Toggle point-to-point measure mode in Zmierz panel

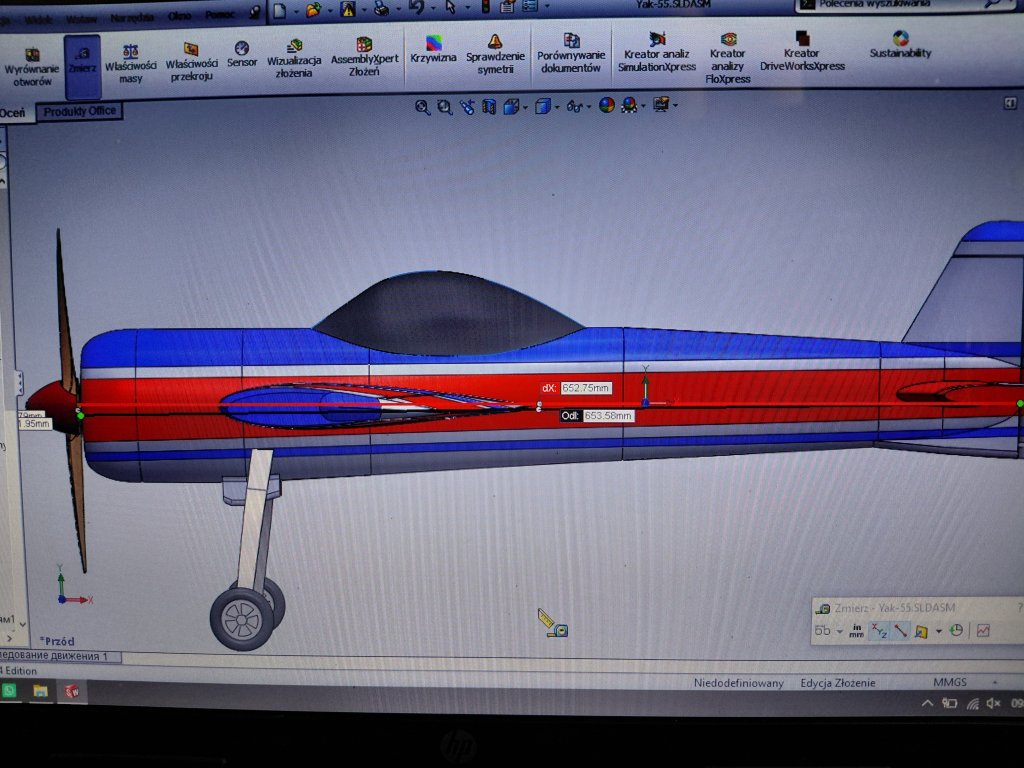(x=901, y=631)
